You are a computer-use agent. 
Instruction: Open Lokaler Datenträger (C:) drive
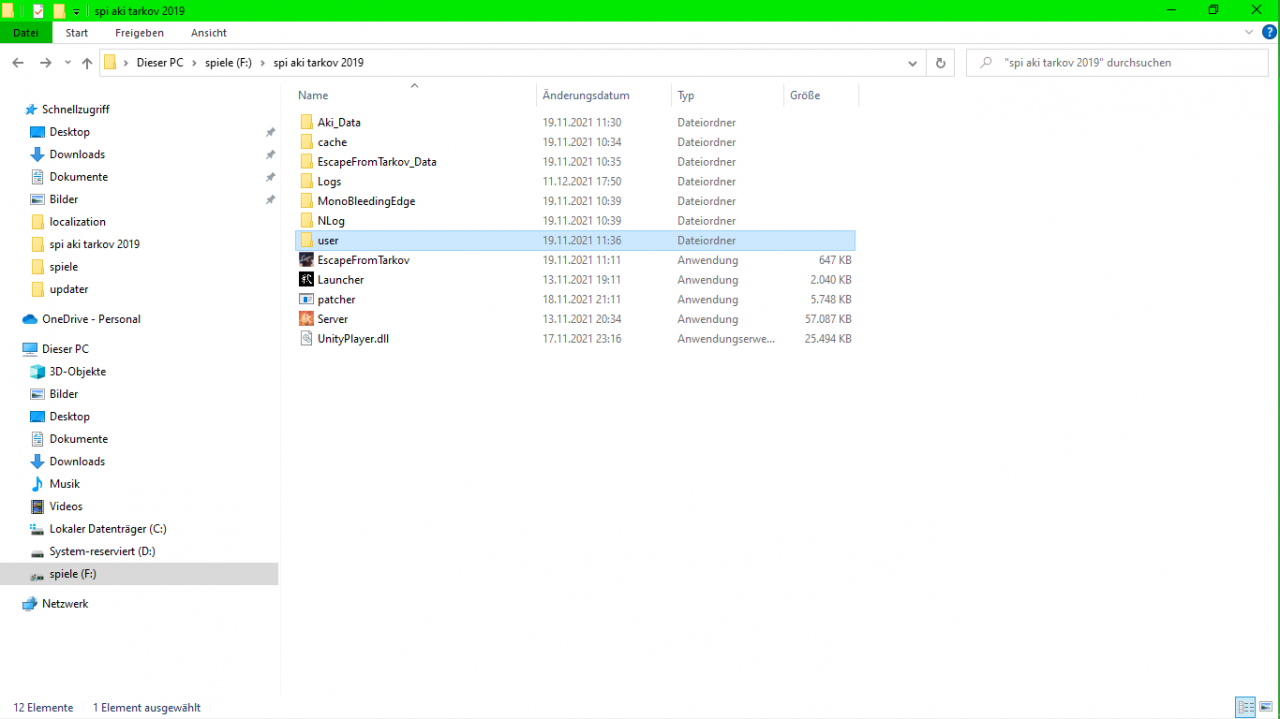tap(108, 529)
